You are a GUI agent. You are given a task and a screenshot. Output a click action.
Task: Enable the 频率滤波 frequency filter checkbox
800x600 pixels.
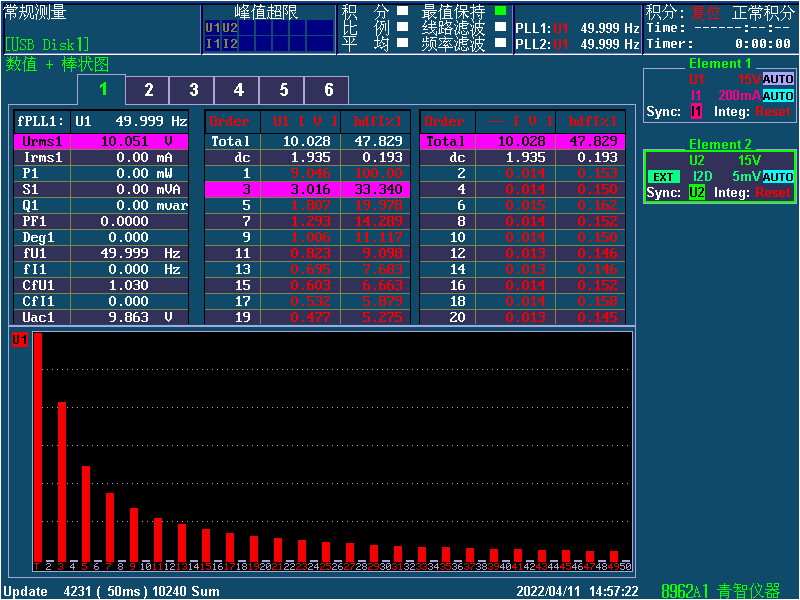pyautogui.click(x=501, y=43)
